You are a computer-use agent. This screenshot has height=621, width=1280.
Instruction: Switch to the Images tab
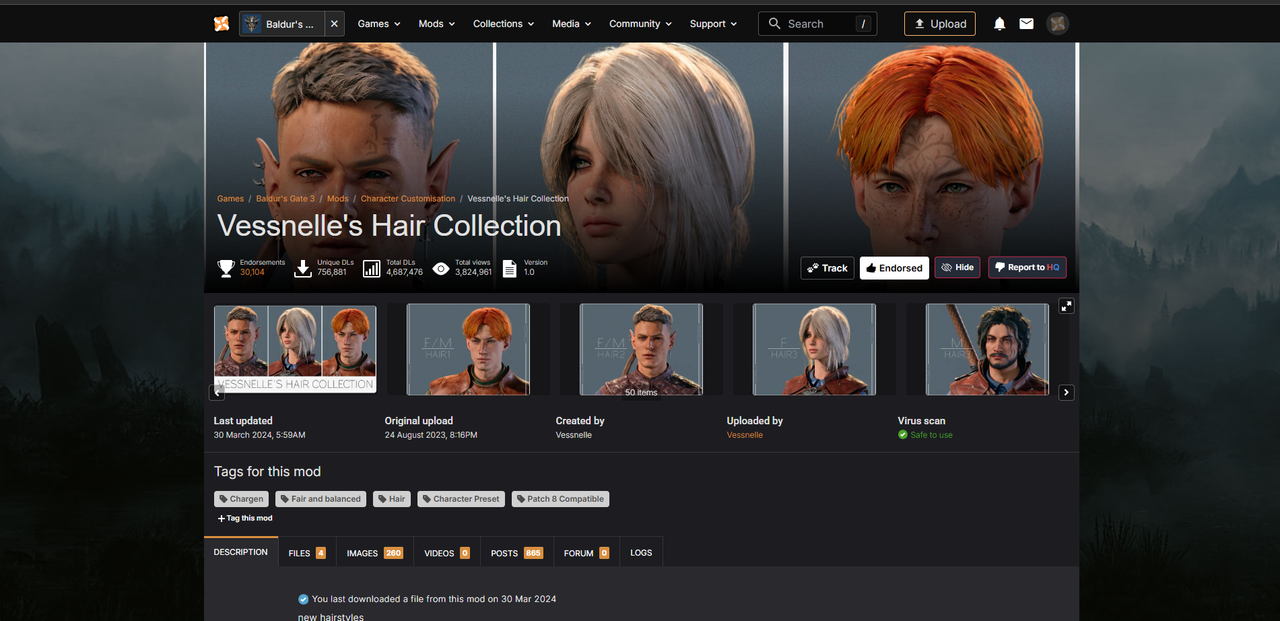click(x=375, y=552)
